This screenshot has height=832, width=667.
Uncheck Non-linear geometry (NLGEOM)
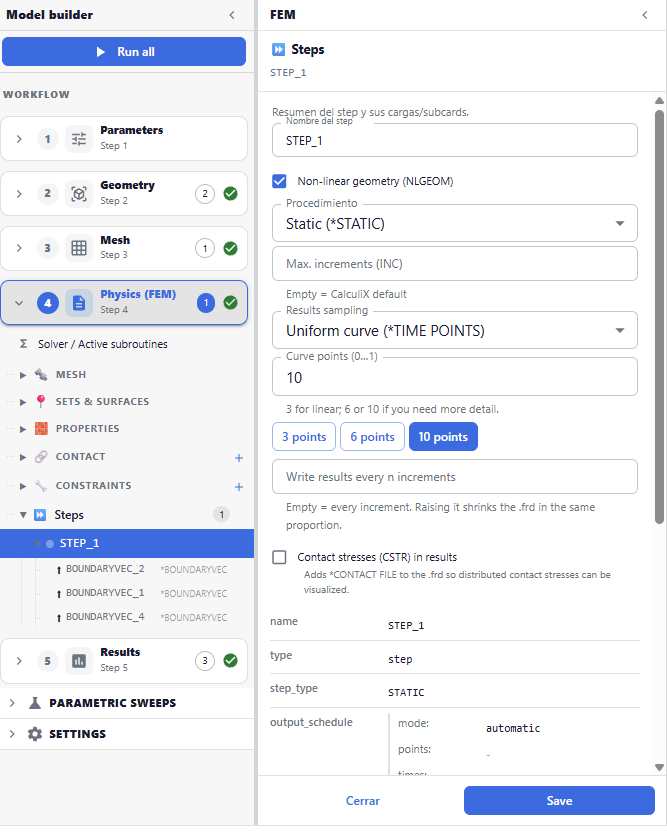(x=279, y=181)
